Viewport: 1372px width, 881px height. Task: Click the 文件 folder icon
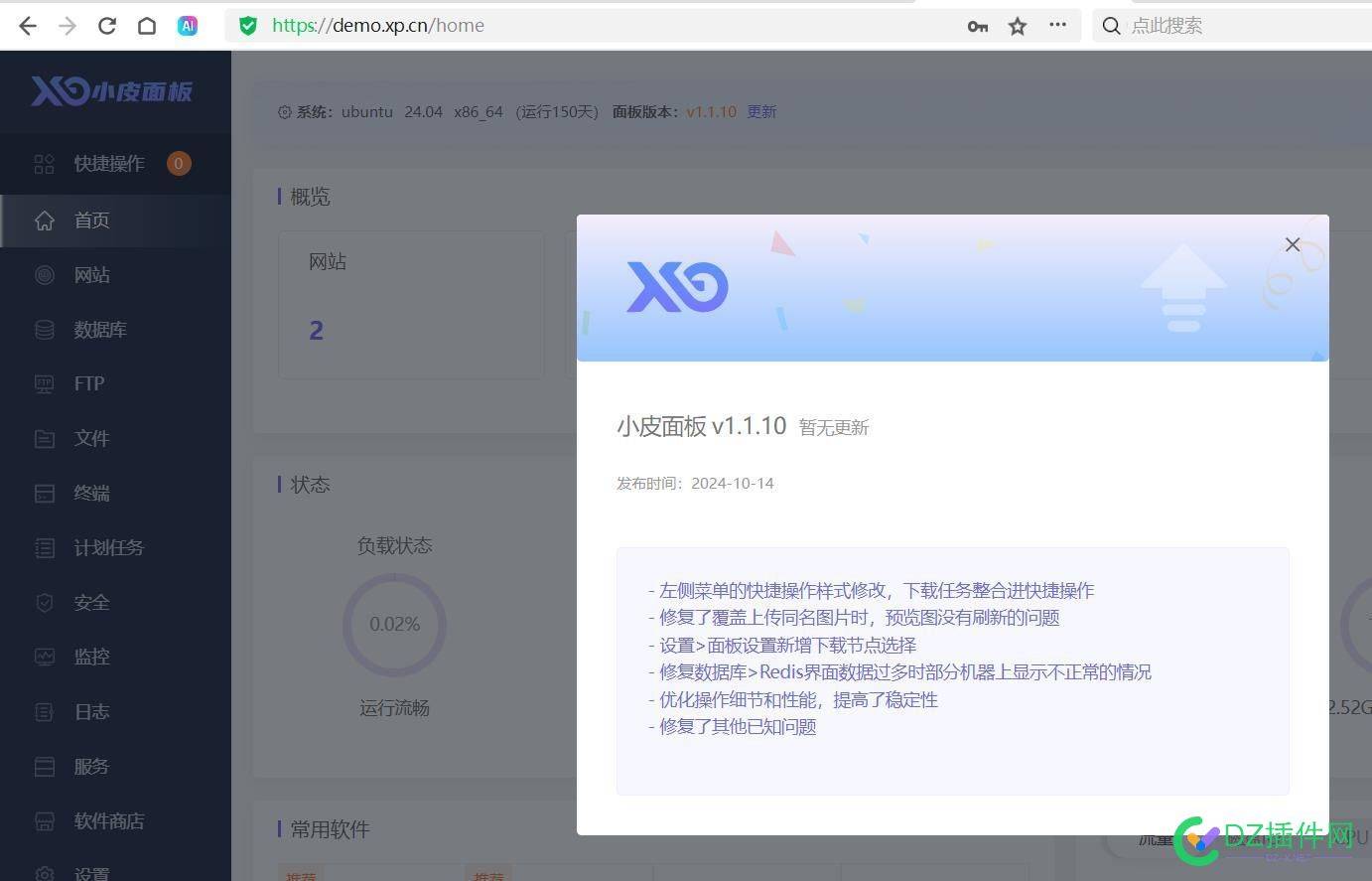coord(45,438)
